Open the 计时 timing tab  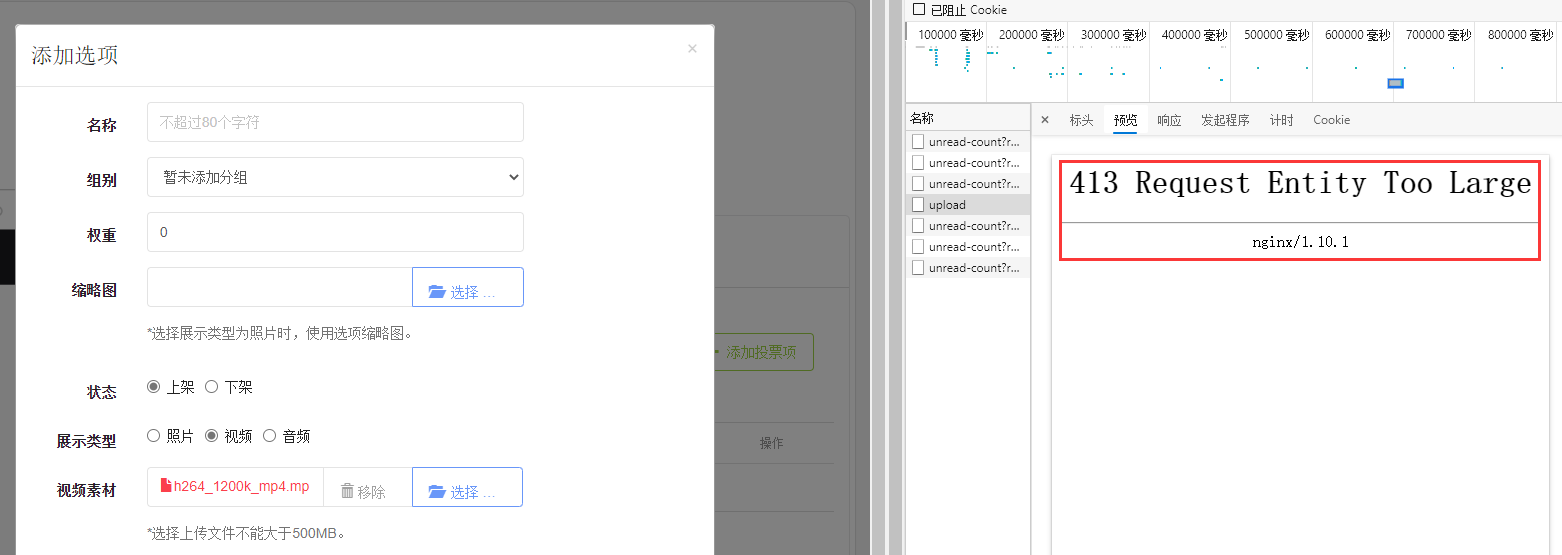(x=1281, y=120)
